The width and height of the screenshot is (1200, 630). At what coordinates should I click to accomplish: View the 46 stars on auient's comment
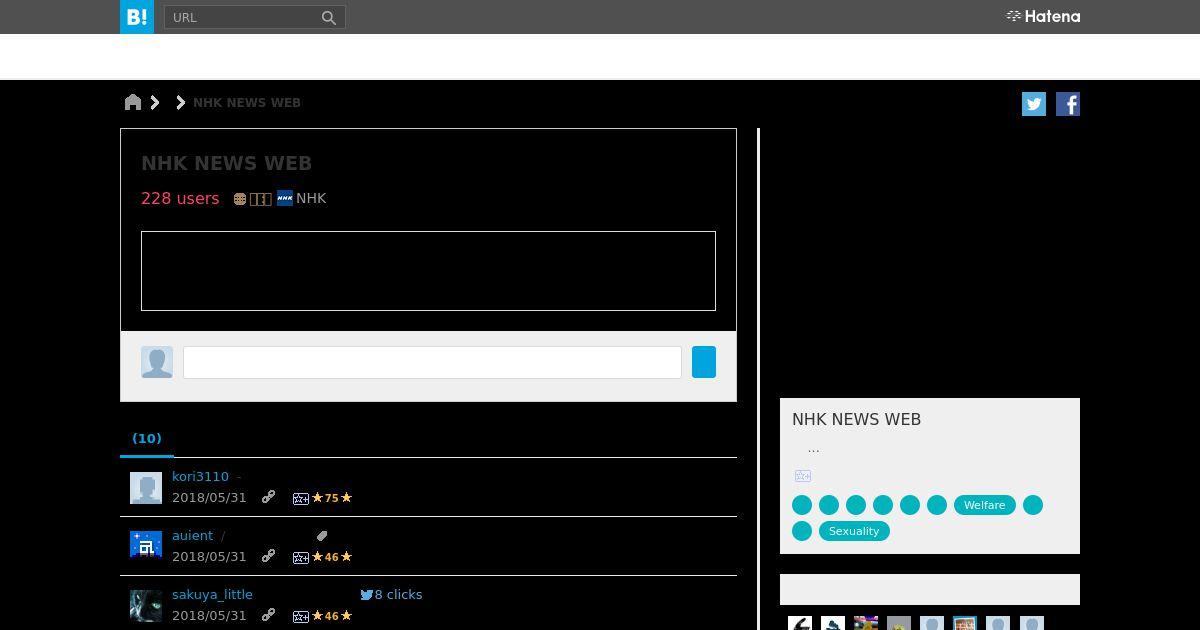[x=332, y=557]
